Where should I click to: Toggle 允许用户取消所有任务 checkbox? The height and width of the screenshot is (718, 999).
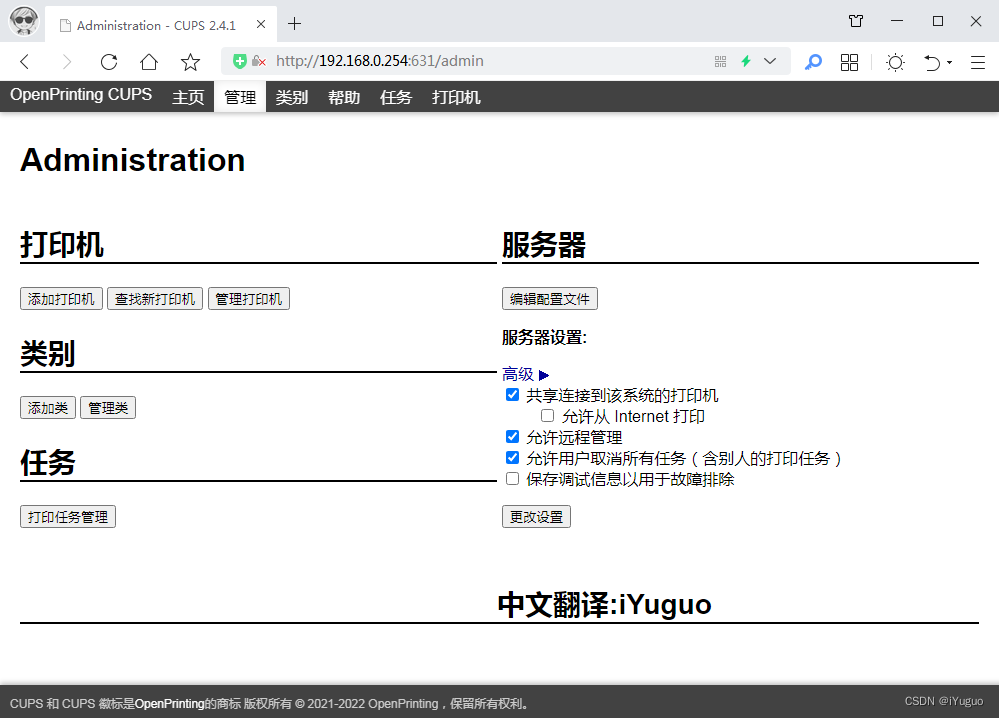coord(512,458)
